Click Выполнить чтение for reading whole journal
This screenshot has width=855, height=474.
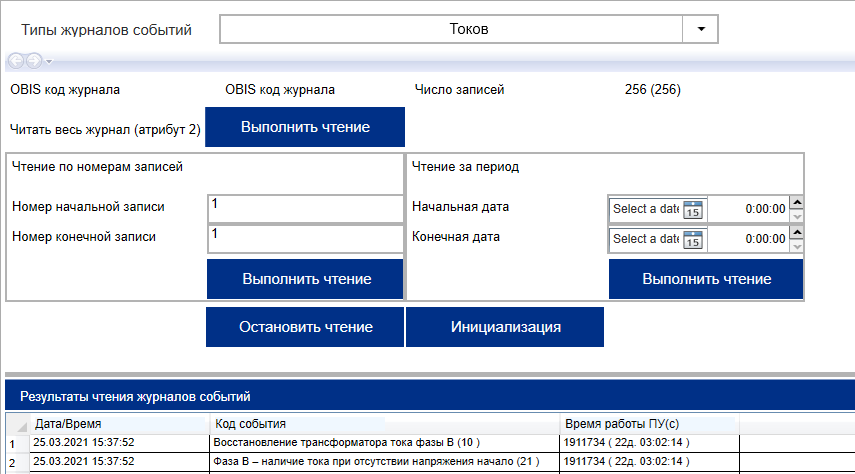(305, 127)
